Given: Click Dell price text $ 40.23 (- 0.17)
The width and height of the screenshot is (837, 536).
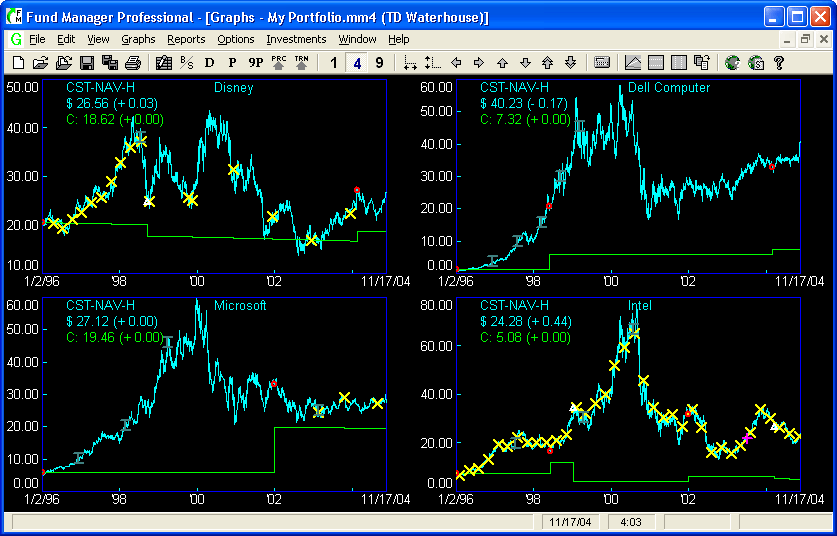Looking at the screenshot, I should pyautogui.click(x=526, y=104).
